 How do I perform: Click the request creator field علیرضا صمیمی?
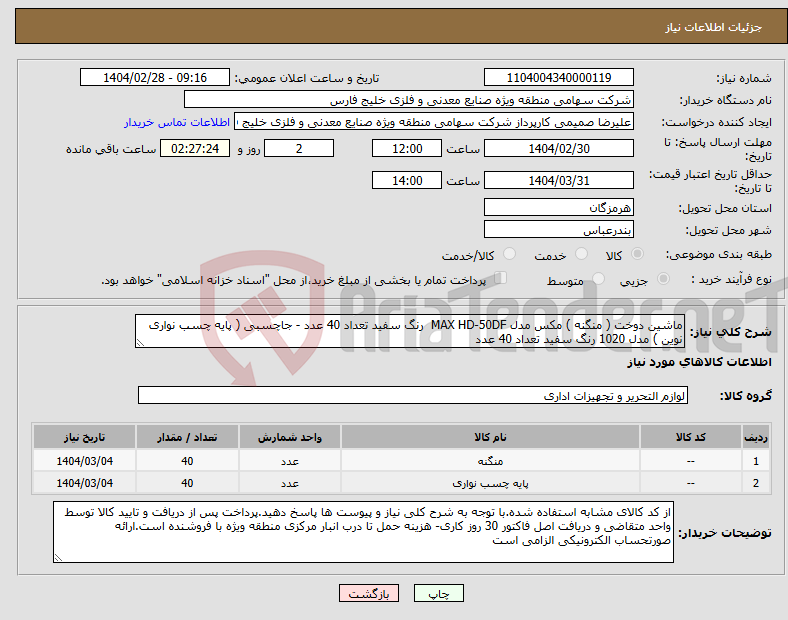pos(434,122)
